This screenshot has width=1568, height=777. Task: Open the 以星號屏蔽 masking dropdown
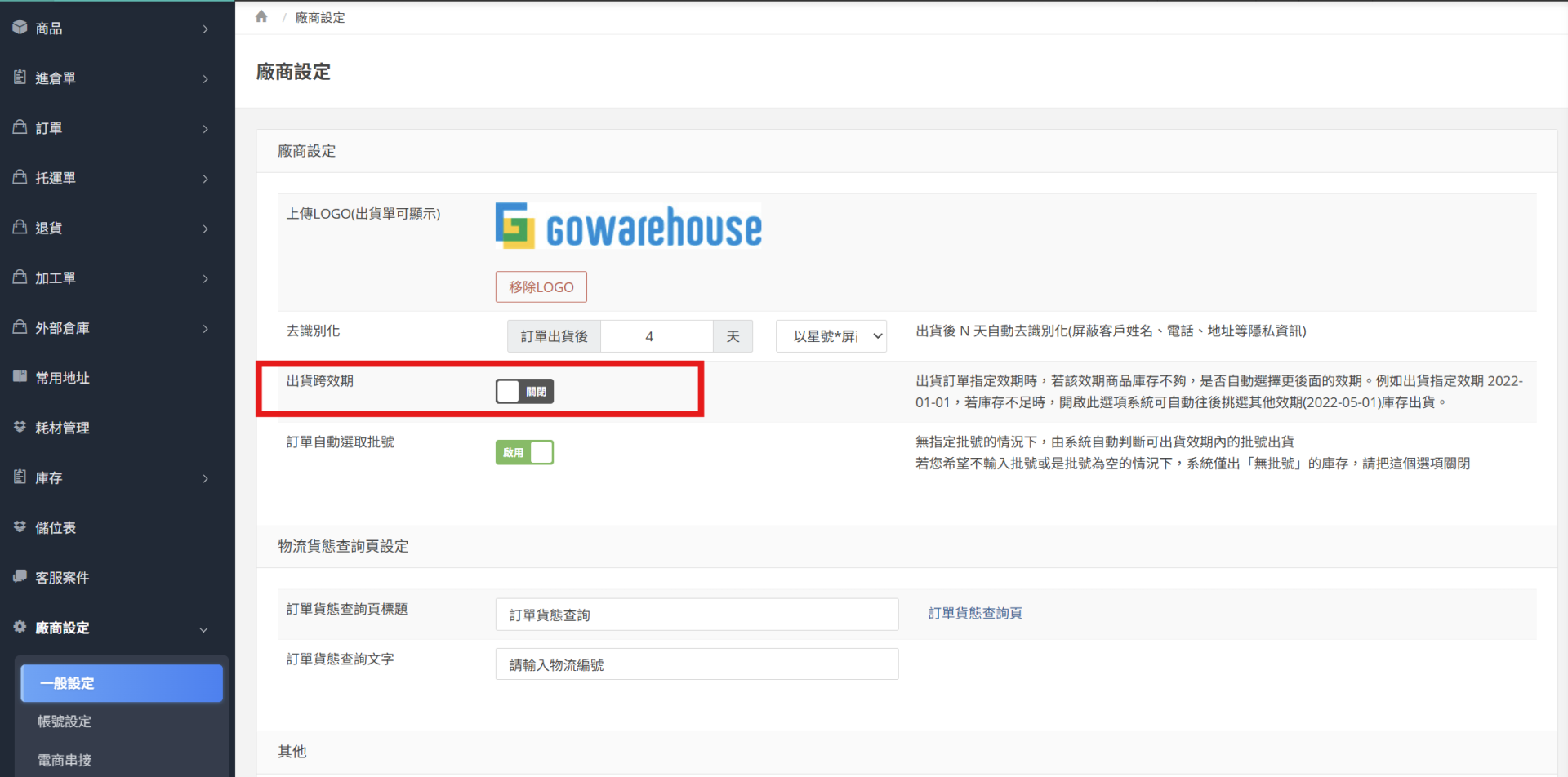(x=831, y=336)
